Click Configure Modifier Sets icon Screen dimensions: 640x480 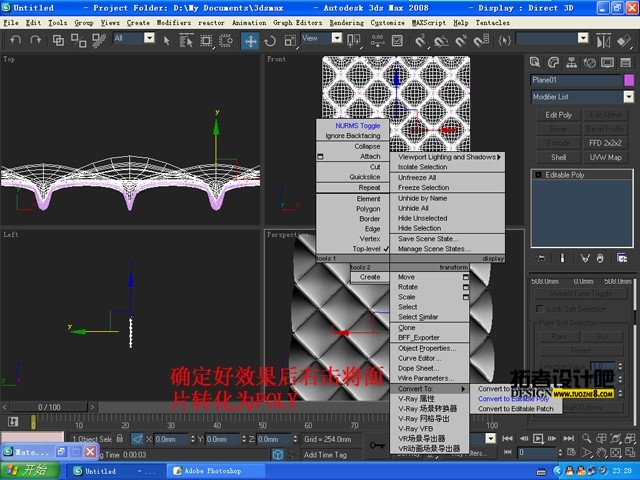coord(622,258)
